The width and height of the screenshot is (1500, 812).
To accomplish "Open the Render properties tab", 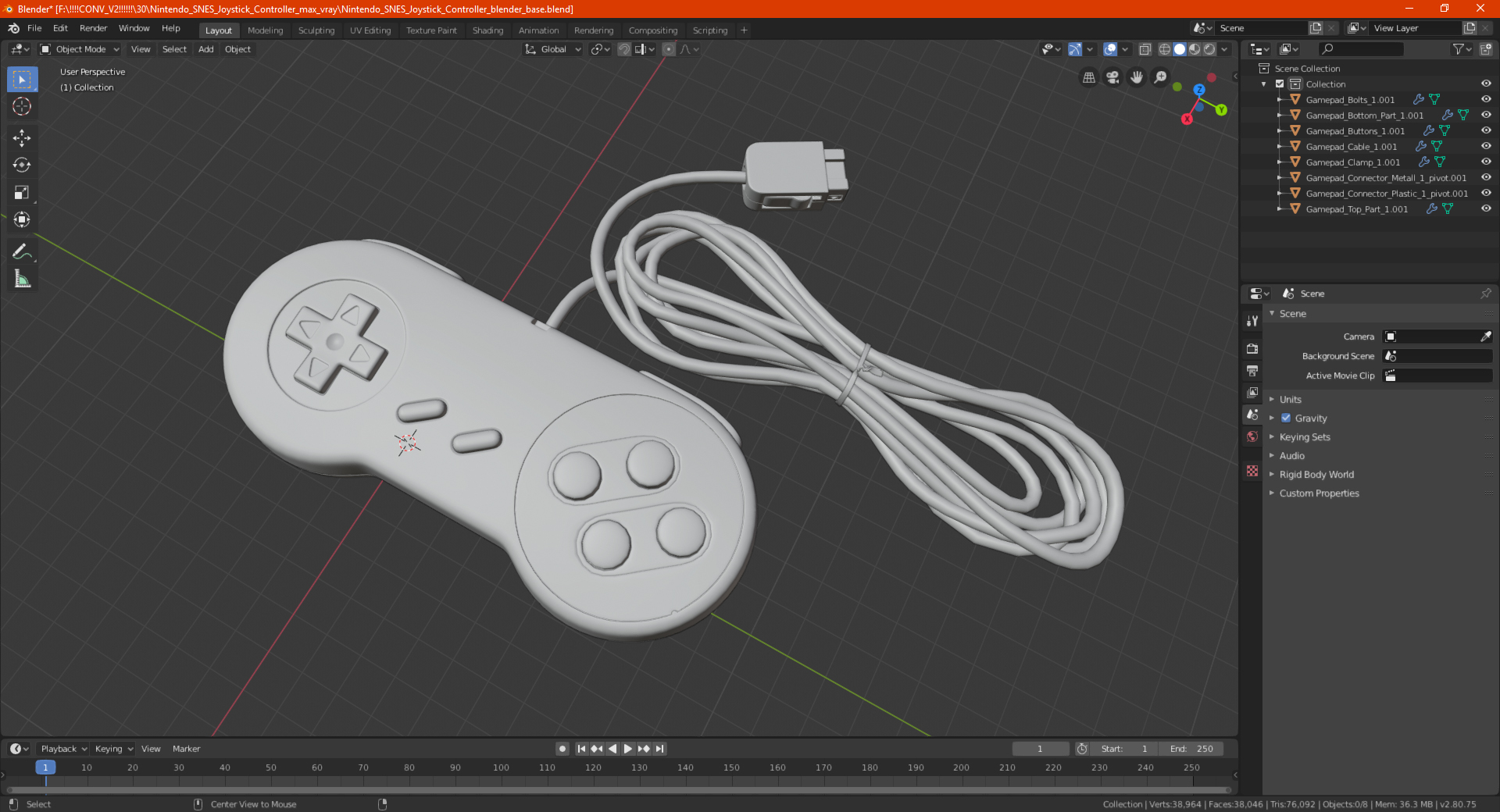I will click(x=1252, y=349).
